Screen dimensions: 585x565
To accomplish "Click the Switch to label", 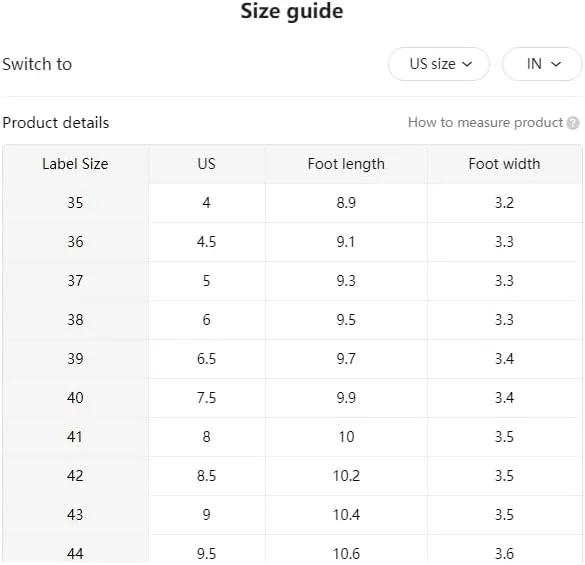I will pyautogui.click(x=37, y=64).
